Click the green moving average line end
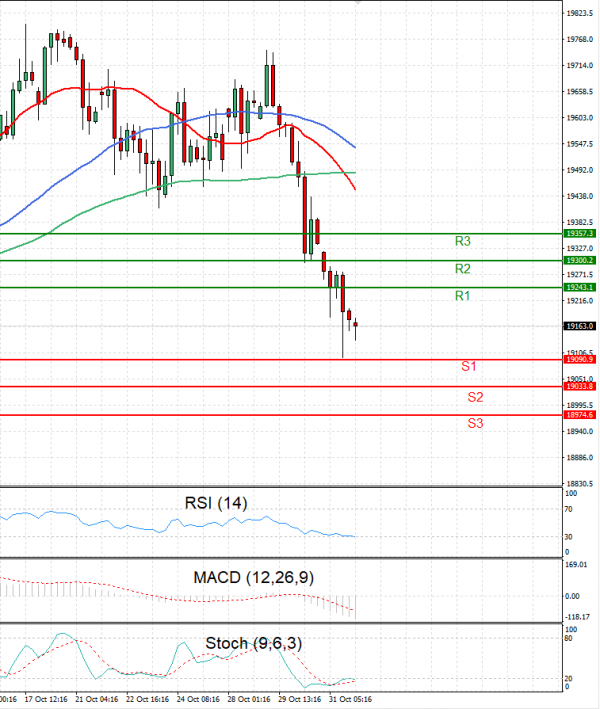Image resolution: width=600 pixels, height=709 pixels. click(355, 173)
